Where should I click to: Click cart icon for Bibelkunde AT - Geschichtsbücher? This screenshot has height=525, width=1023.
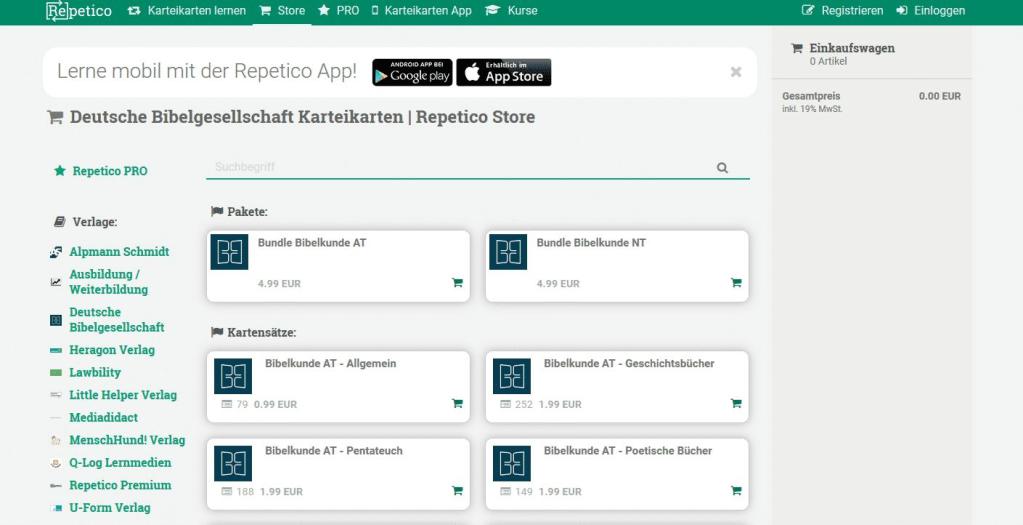[736, 404]
